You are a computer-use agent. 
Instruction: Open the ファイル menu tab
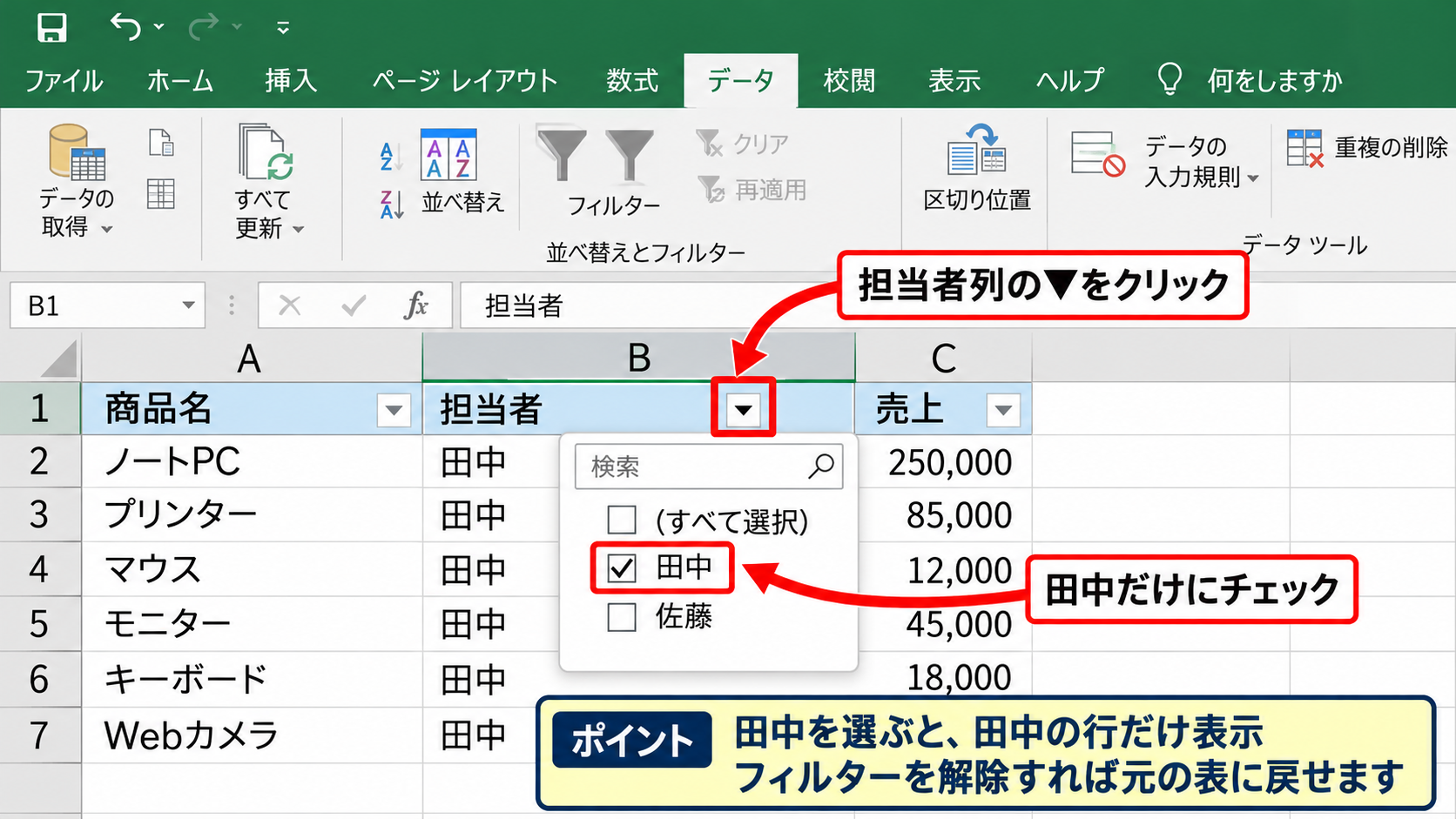(64, 81)
